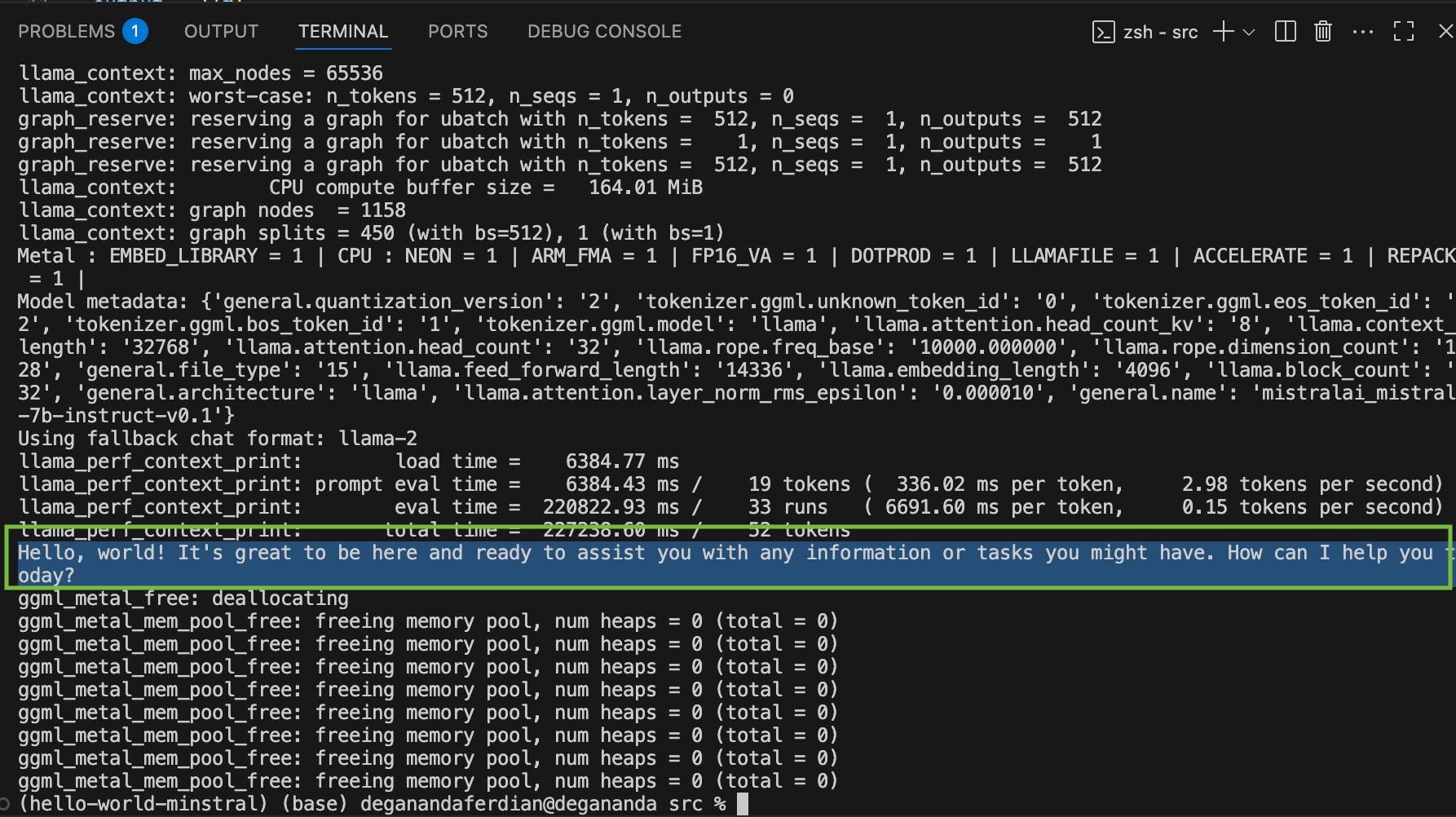The image size is (1456, 817).
Task: Click the 'worst-case: n_tokens = 512' line
Action: pos(406,96)
